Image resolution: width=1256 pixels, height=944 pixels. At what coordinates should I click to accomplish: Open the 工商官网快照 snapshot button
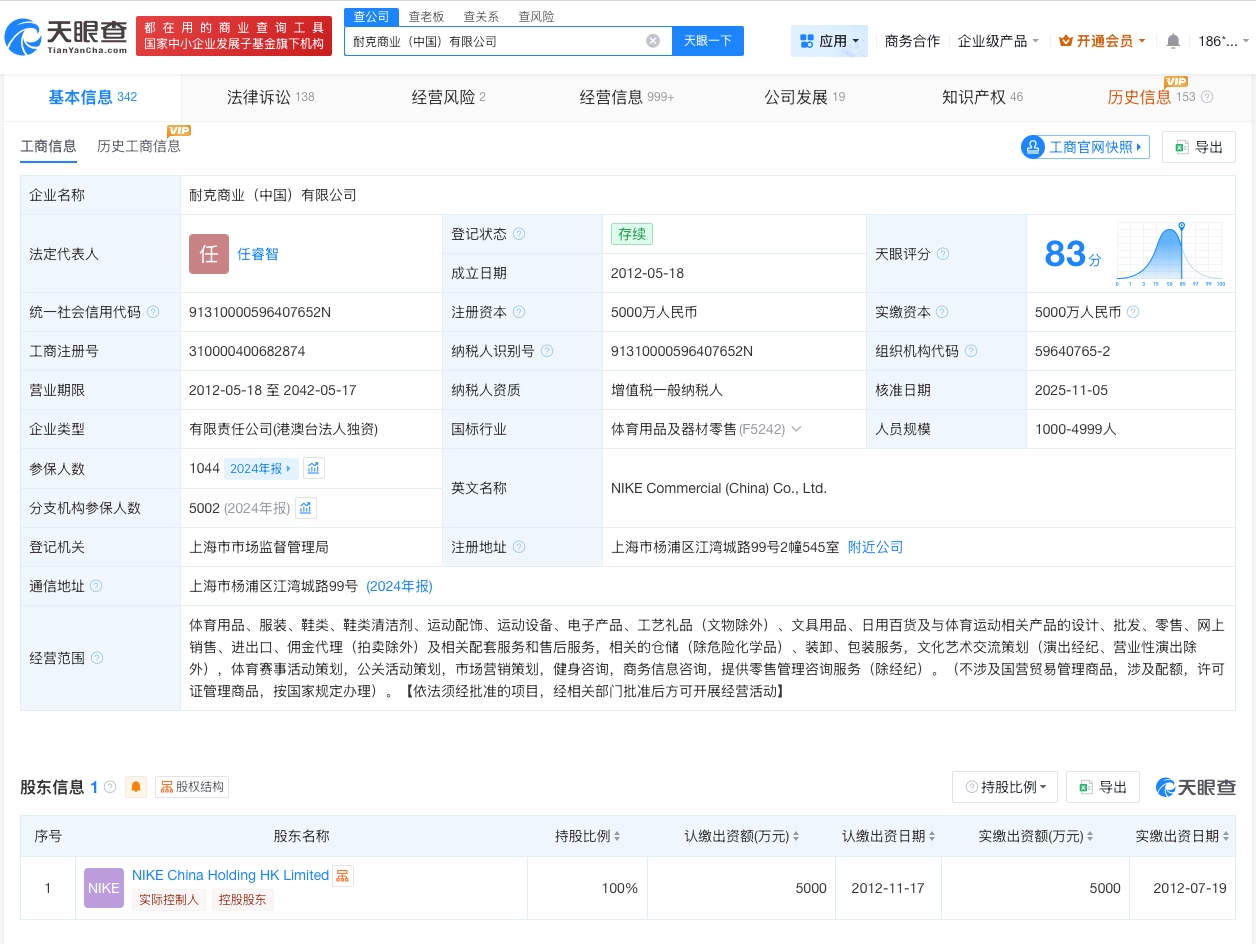[x=1085, y=147]
